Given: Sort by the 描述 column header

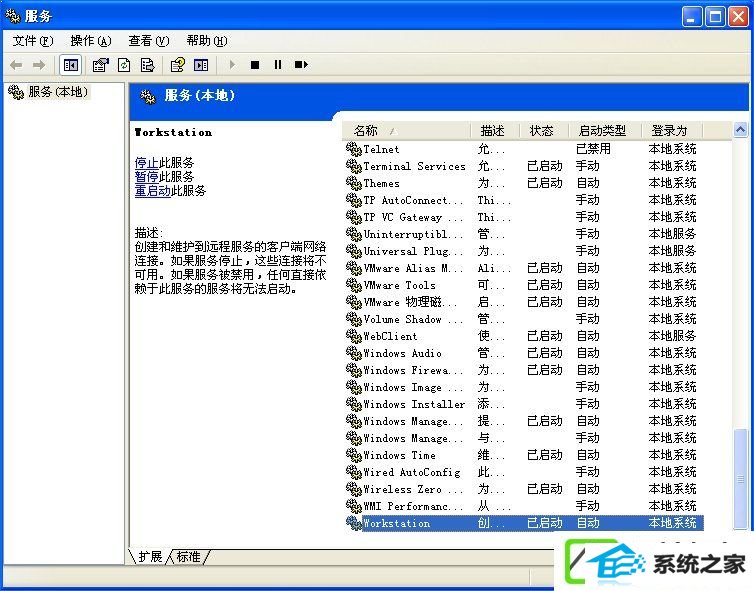Looking at the screenshot, I should 495,130.
